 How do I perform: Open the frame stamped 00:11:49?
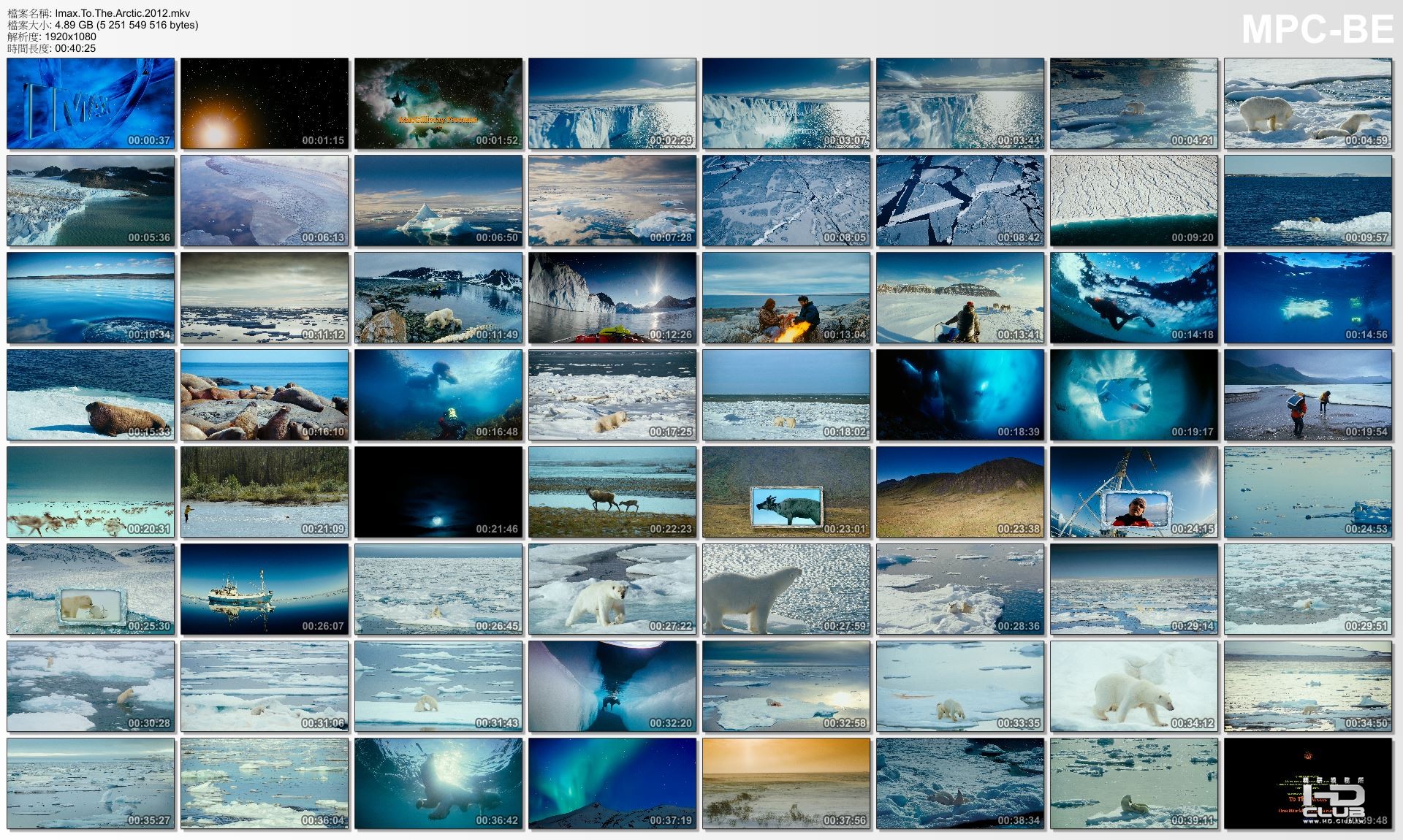coord(438,298)
